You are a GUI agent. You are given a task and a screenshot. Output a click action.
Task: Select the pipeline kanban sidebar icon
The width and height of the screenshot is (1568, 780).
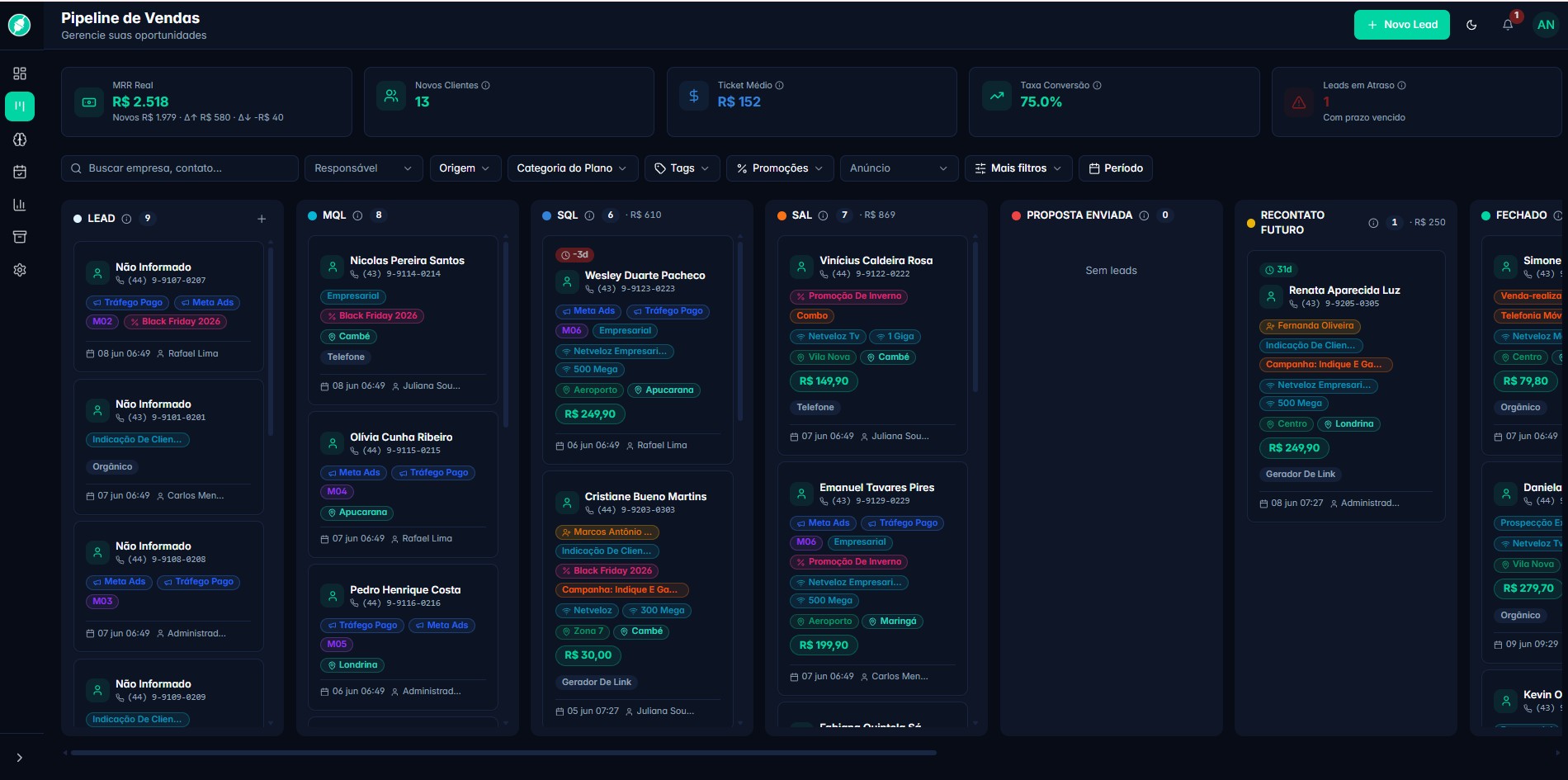click(20, 106)
